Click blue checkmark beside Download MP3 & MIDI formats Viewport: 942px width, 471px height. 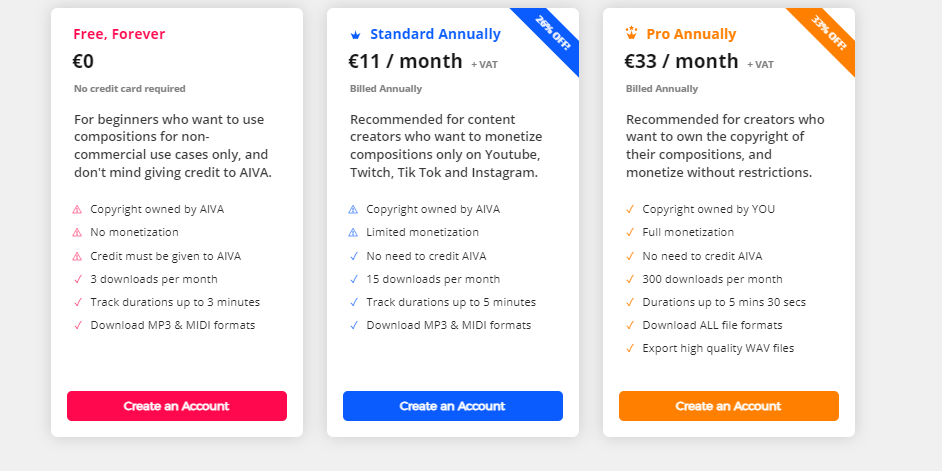coord(353,326)
